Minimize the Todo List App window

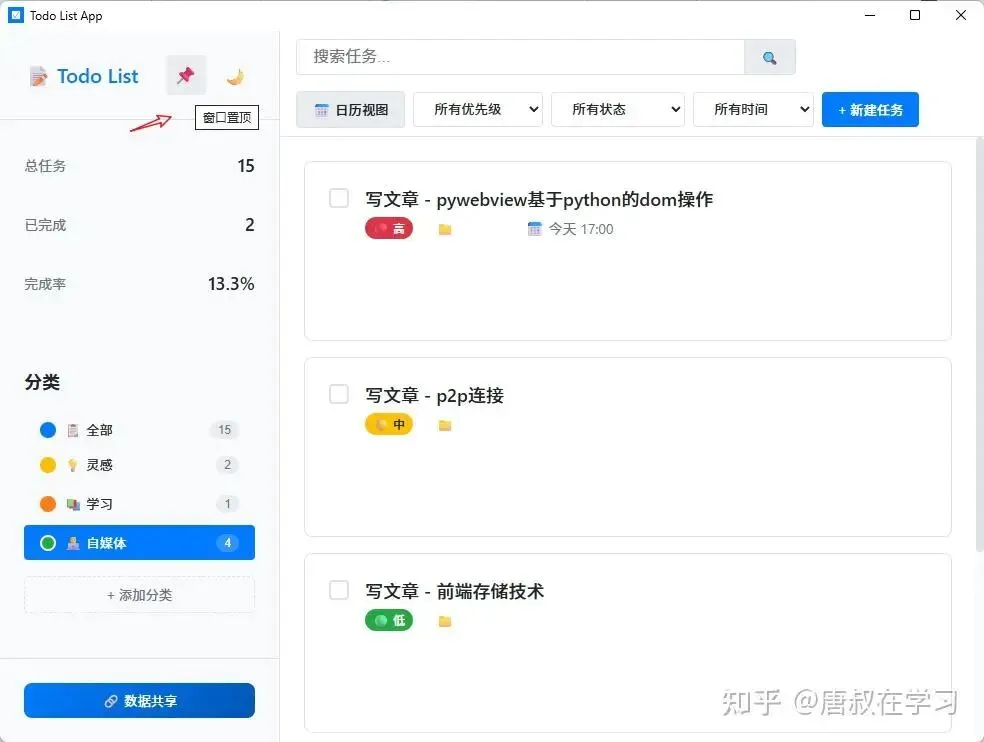(x=870, y=15)
